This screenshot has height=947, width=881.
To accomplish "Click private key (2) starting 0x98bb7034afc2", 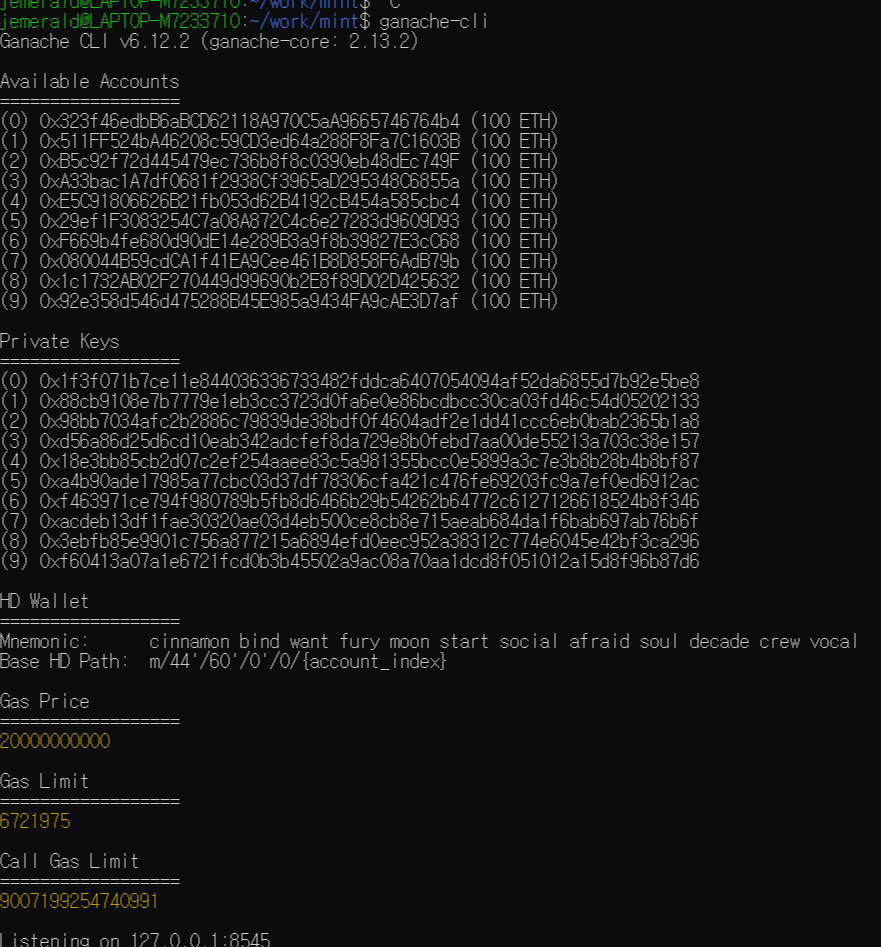I will pyautogui.click(x=369, y=421).
